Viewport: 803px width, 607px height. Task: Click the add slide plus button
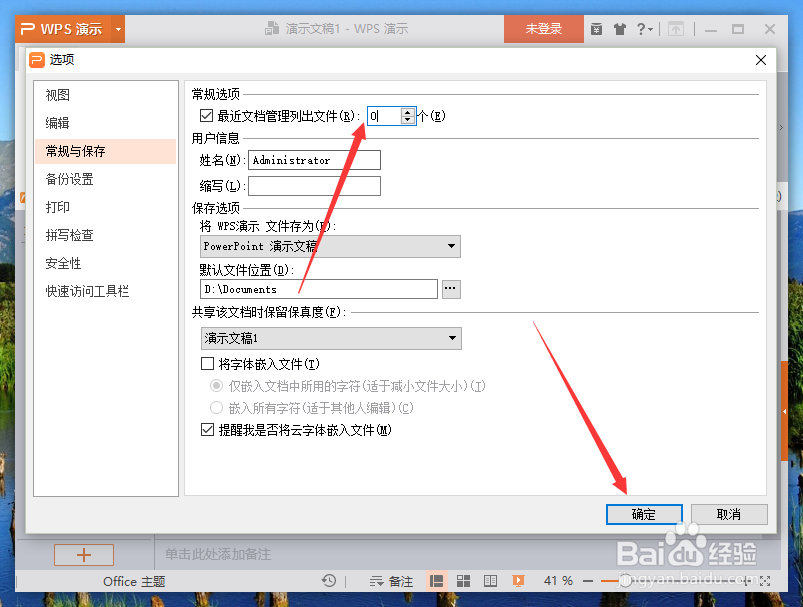pos(84,555)
